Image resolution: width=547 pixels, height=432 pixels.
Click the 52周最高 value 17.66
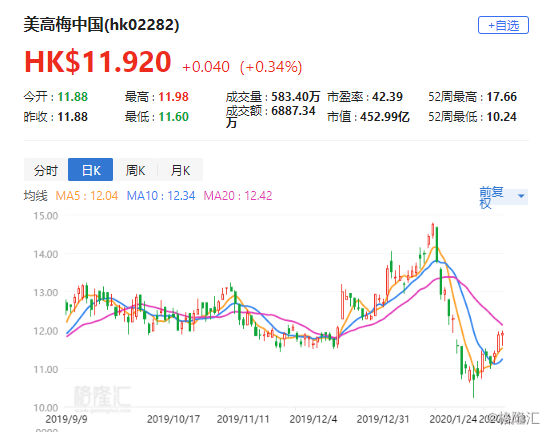tap(501, 97)
